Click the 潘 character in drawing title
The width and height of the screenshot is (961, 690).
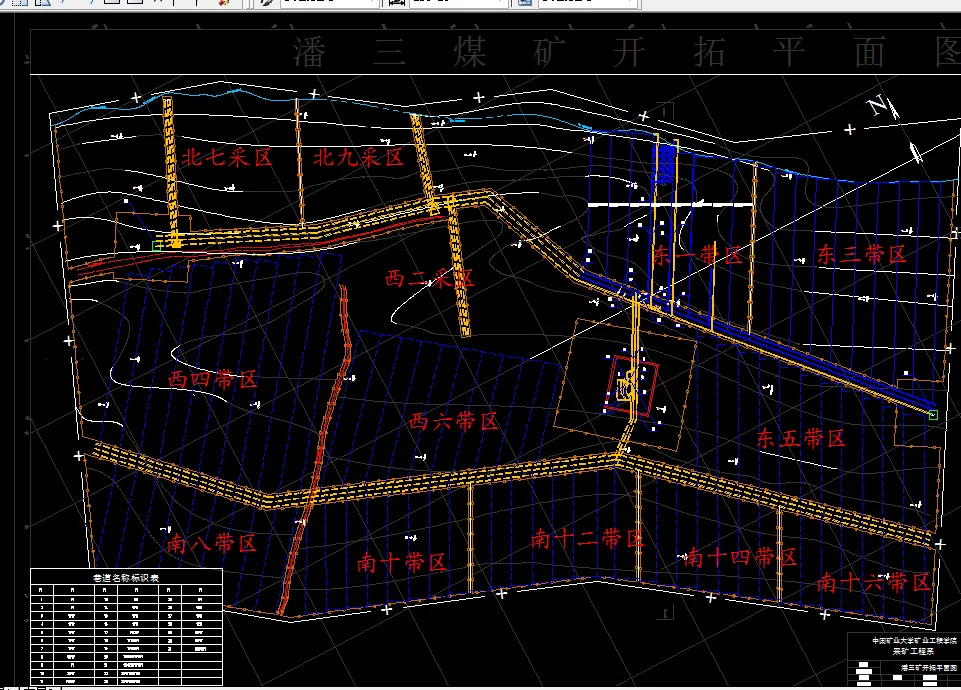[309, 52]
